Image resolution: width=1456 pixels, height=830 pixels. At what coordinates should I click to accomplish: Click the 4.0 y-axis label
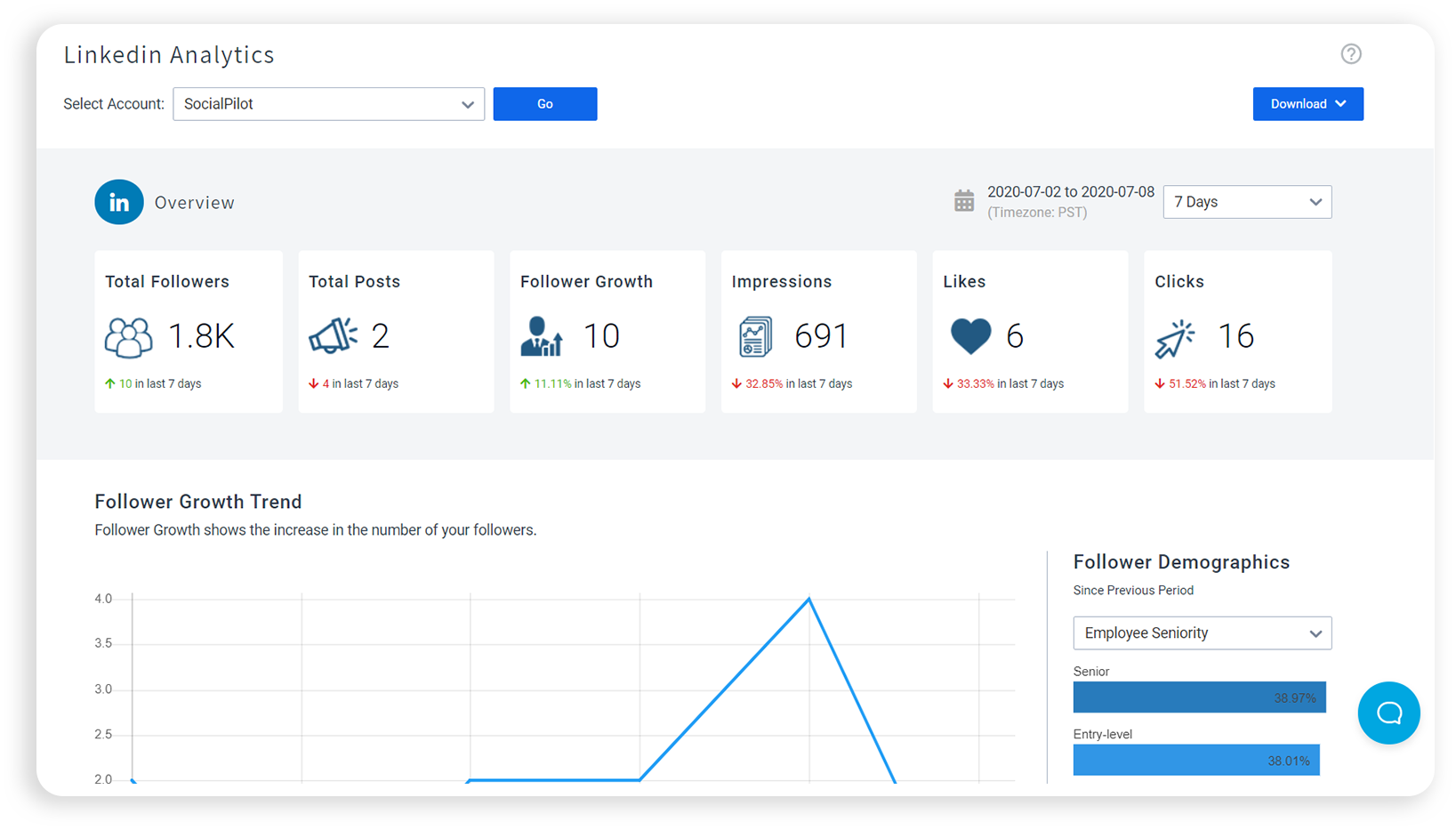pyautogui.click(x=103, y=599)
